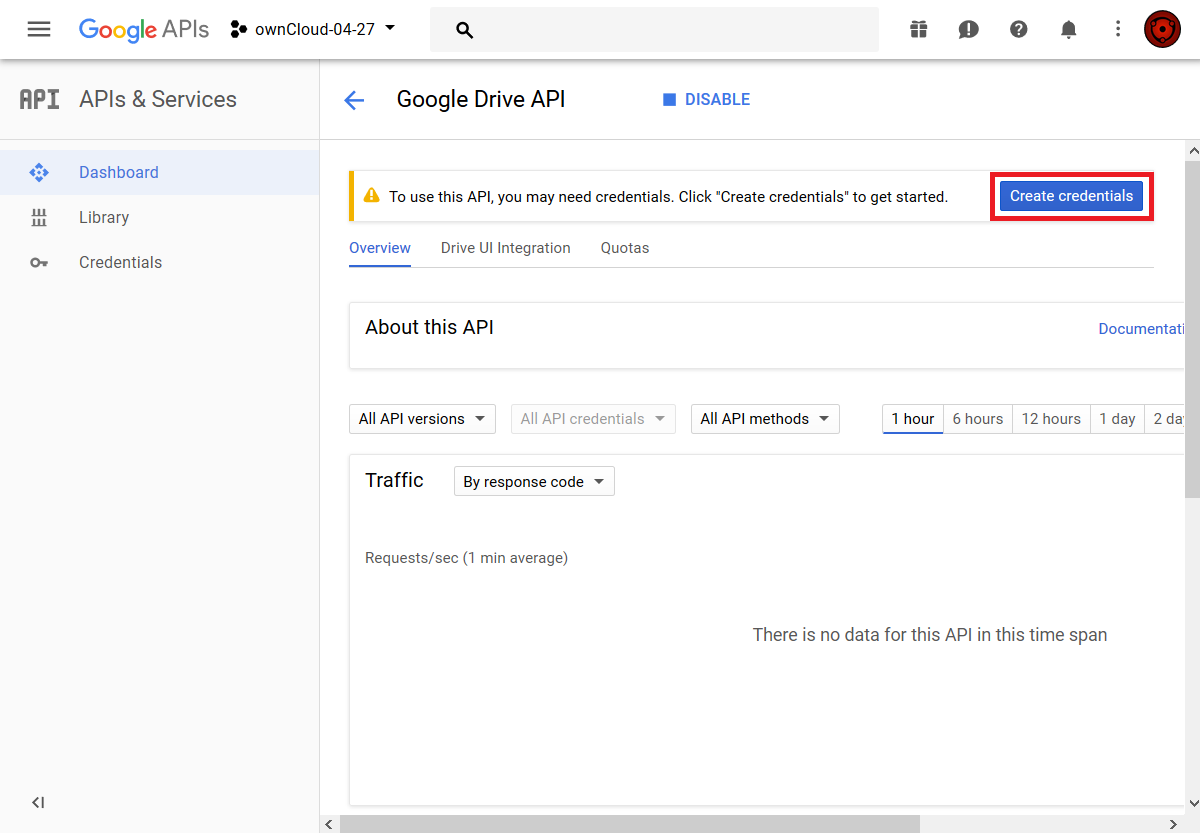The image size is (1200, 833).
Task: Open the three-dot more options menu
Action: tap(1118, 29)
